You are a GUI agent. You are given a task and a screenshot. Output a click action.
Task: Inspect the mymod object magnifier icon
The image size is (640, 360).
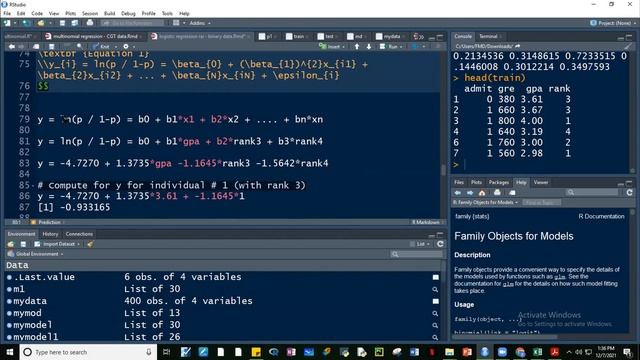[x=436, y=313]
